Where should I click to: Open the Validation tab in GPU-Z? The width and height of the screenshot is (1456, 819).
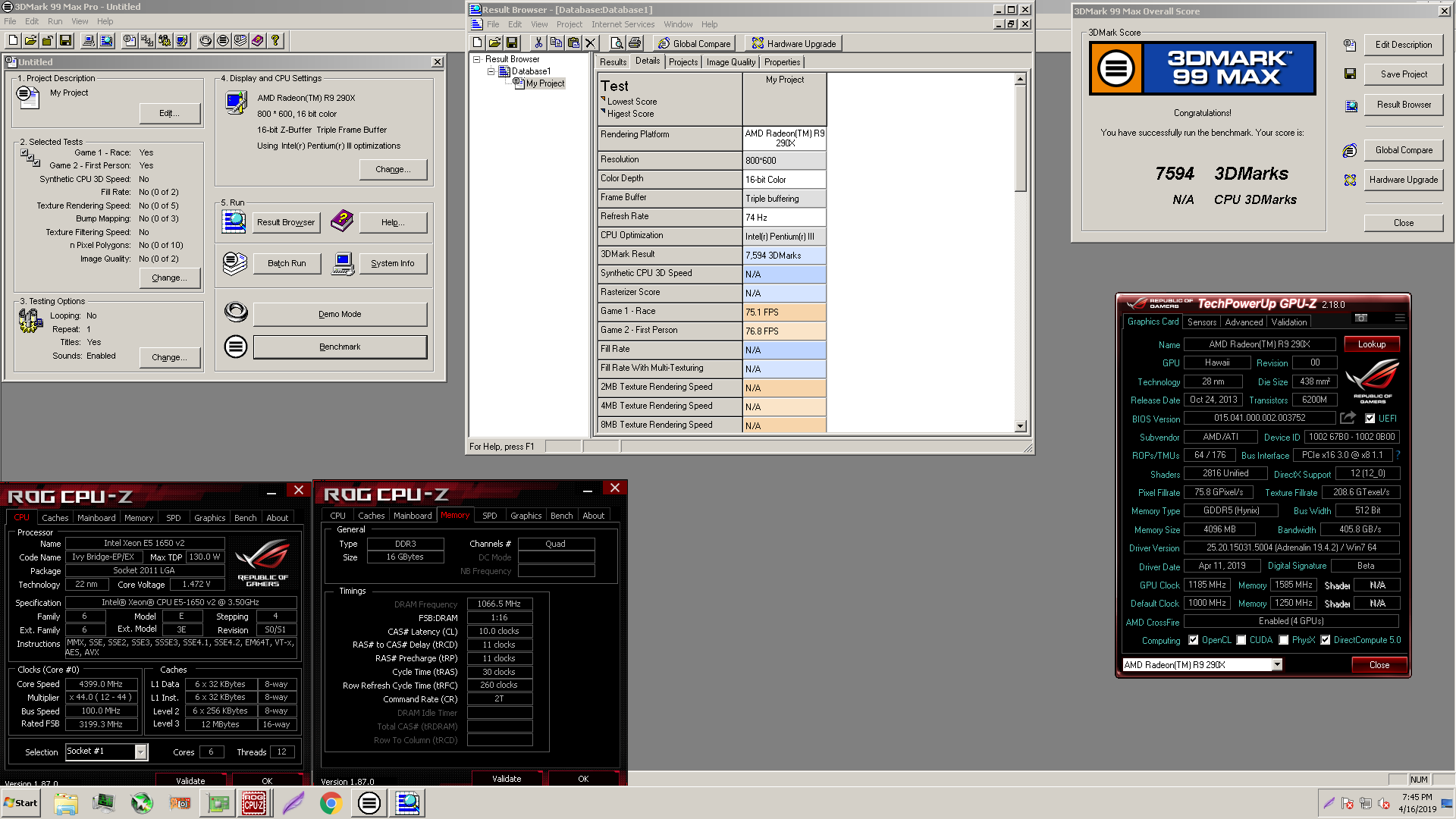coord(1289,322)
